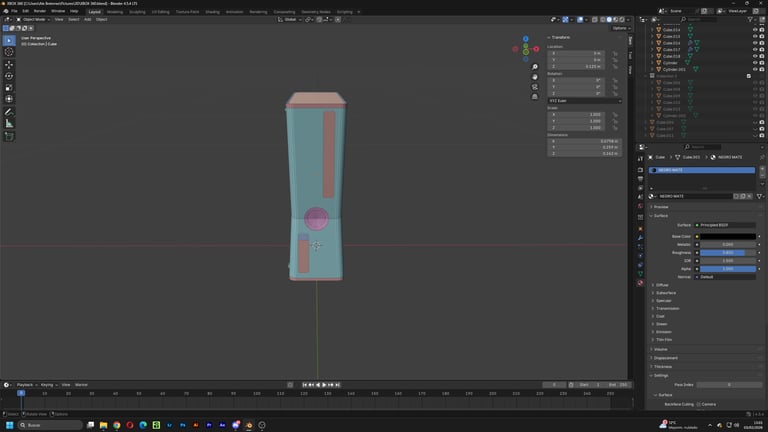Open the Modifiers properties tab (wrench)

(640, 238)
